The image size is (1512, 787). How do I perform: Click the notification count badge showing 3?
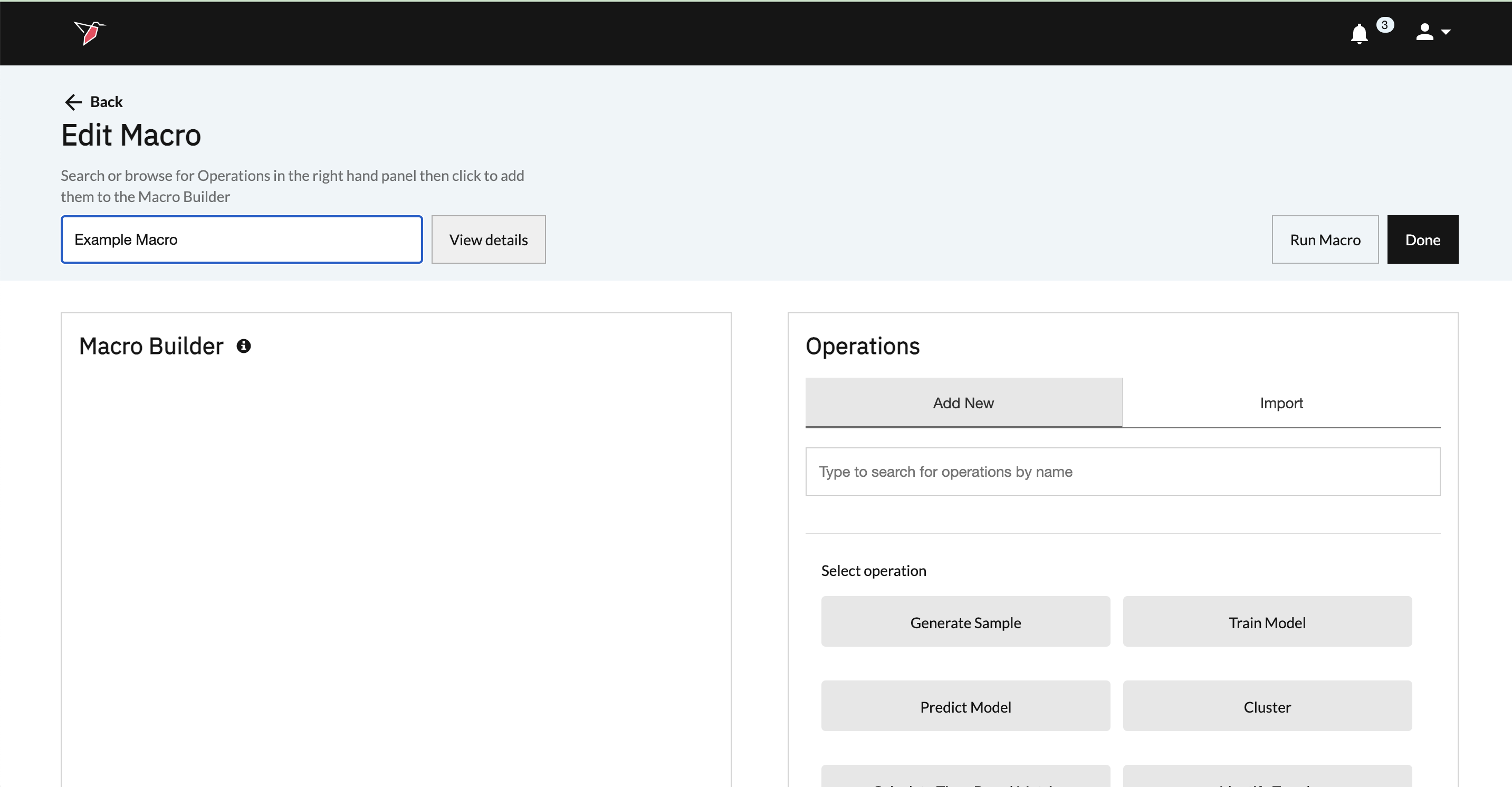click(1385, 25)
